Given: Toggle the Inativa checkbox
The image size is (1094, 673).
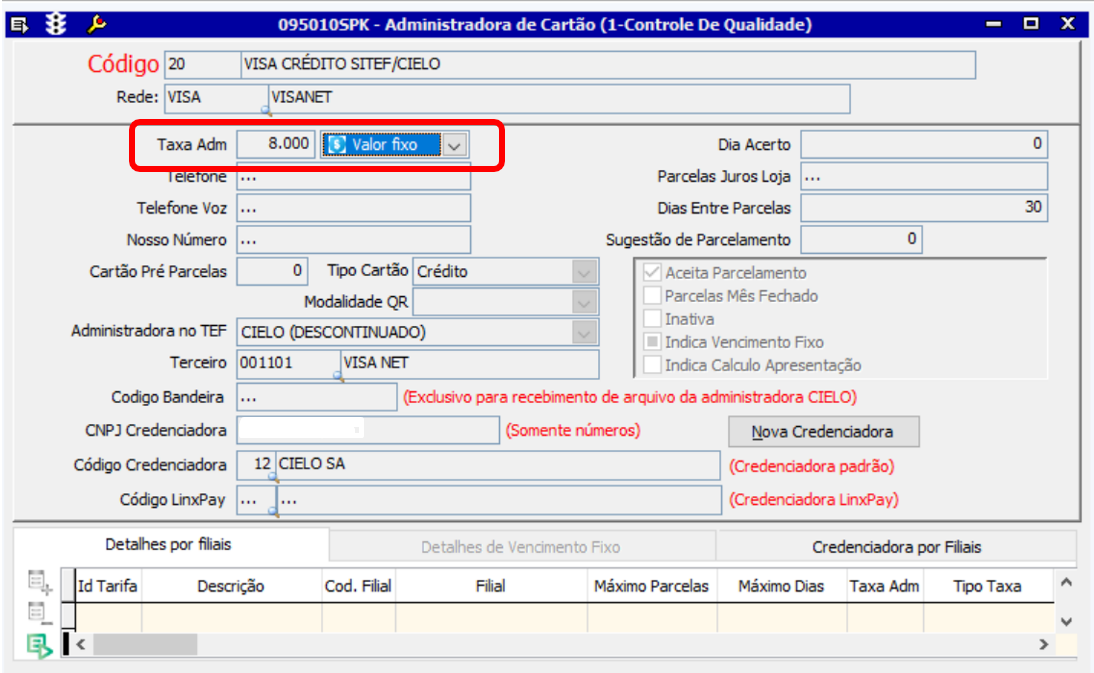Looking at the screenshot, I should point(652,318).
